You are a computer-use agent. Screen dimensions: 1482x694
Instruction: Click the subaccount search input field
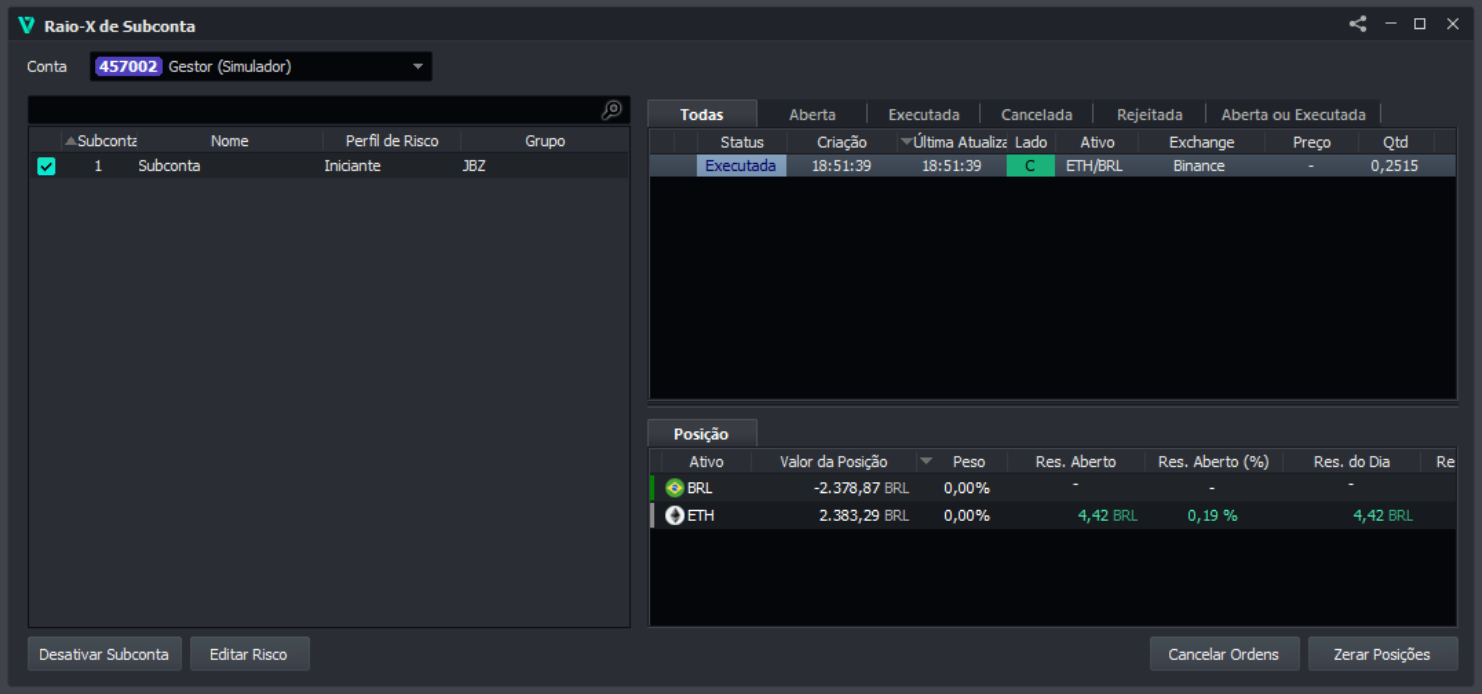coord(310,110)
